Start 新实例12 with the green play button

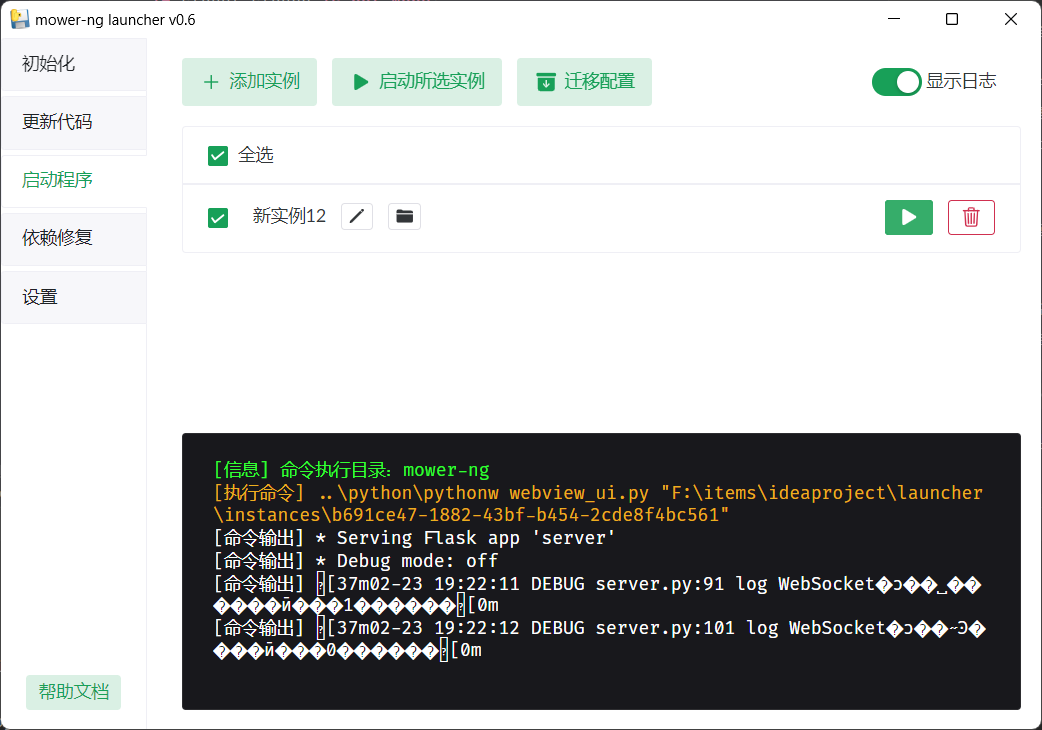[x=908, y=217]
